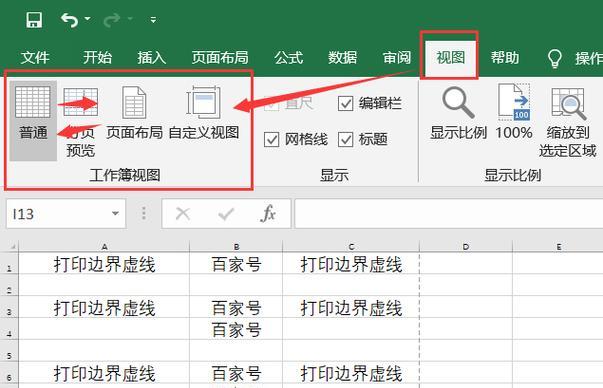Click the Undo arrow icon

[x=69, y=20]
